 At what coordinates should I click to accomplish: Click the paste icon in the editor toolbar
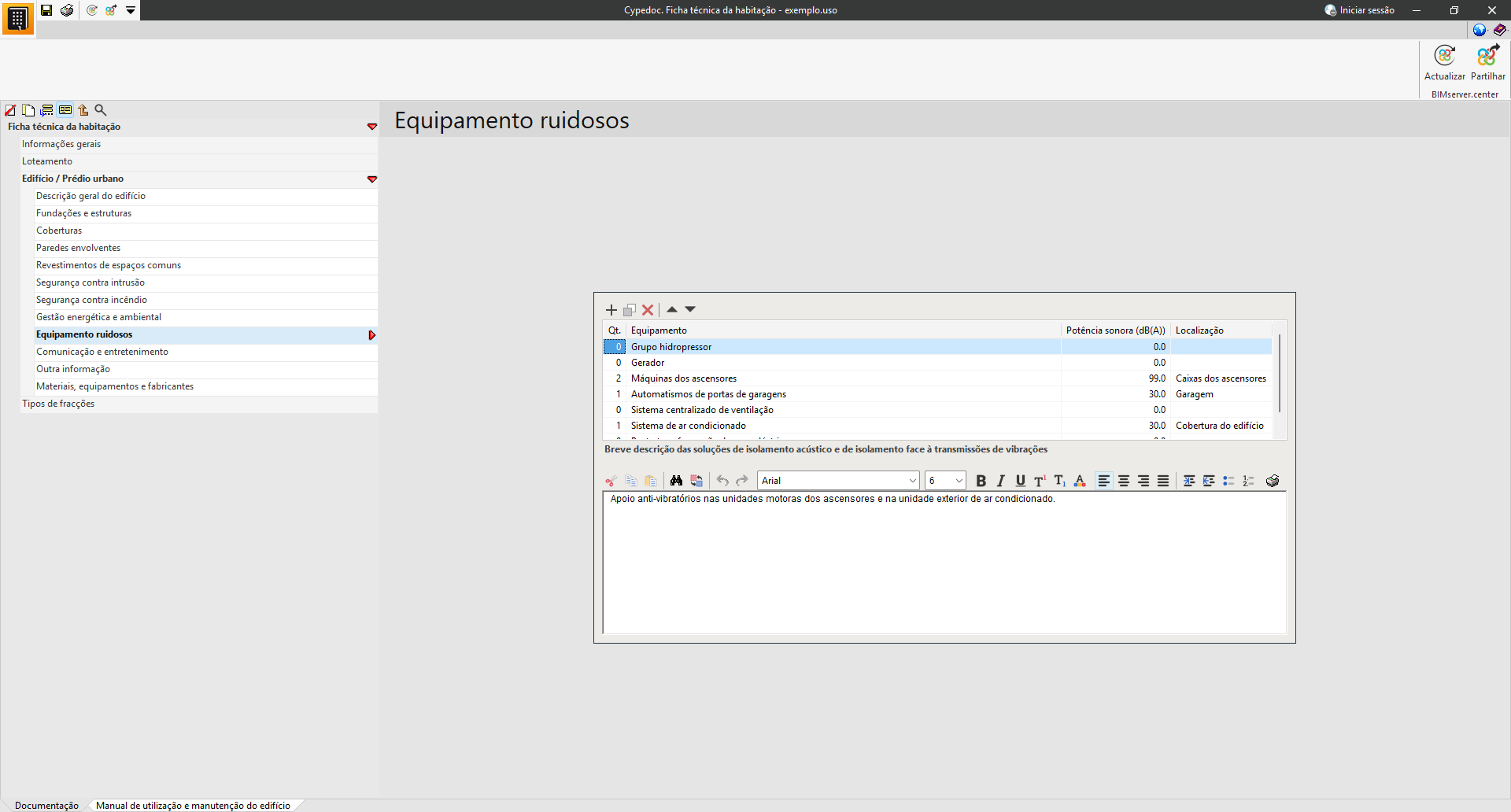pos(651,481)
